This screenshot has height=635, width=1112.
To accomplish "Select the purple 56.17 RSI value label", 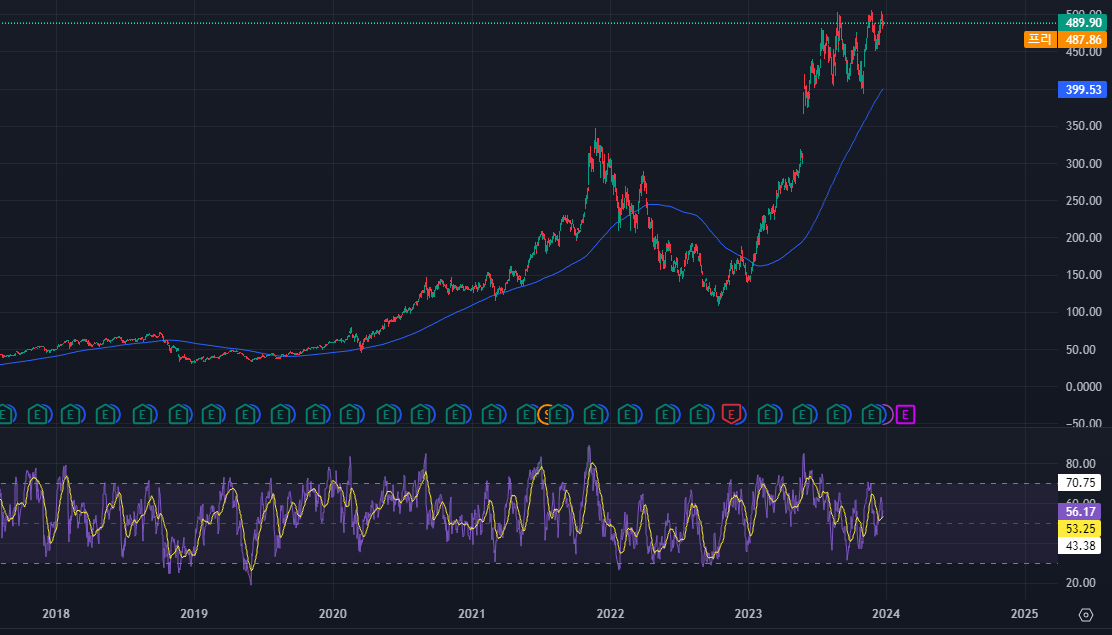I will 1079,512.
